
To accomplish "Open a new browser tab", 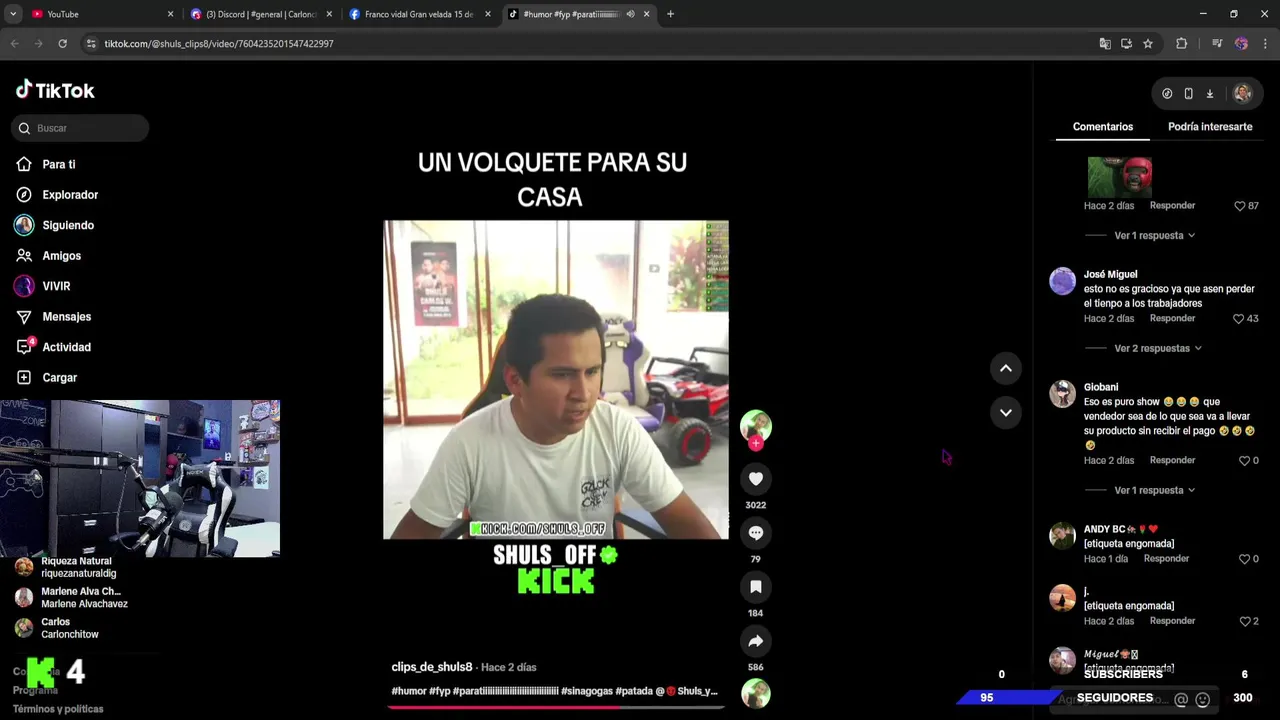I will (x=670, y=14).
